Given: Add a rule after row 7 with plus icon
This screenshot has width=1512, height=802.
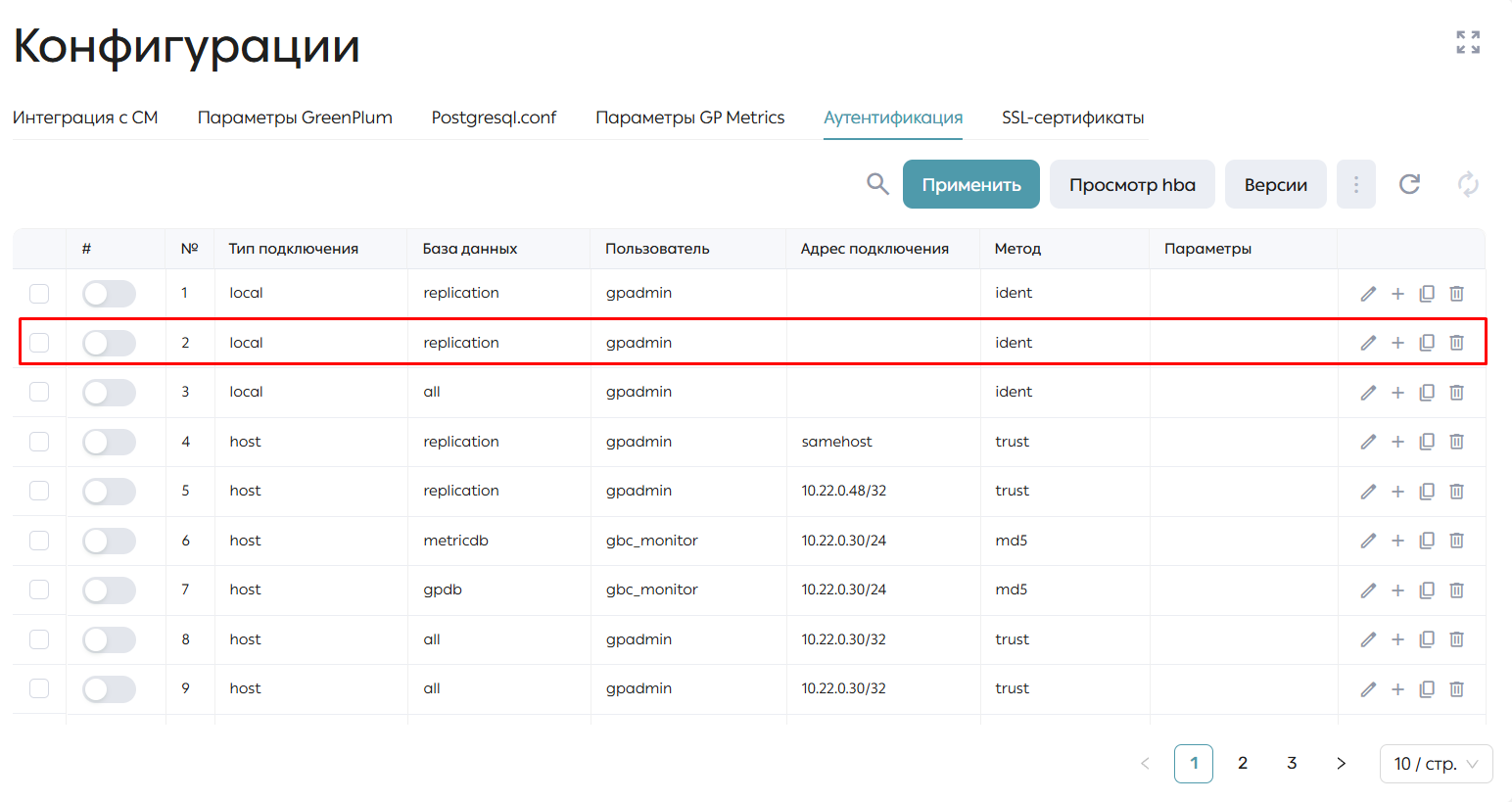Looking at the screenshot, I should [x=1397, y=590].
